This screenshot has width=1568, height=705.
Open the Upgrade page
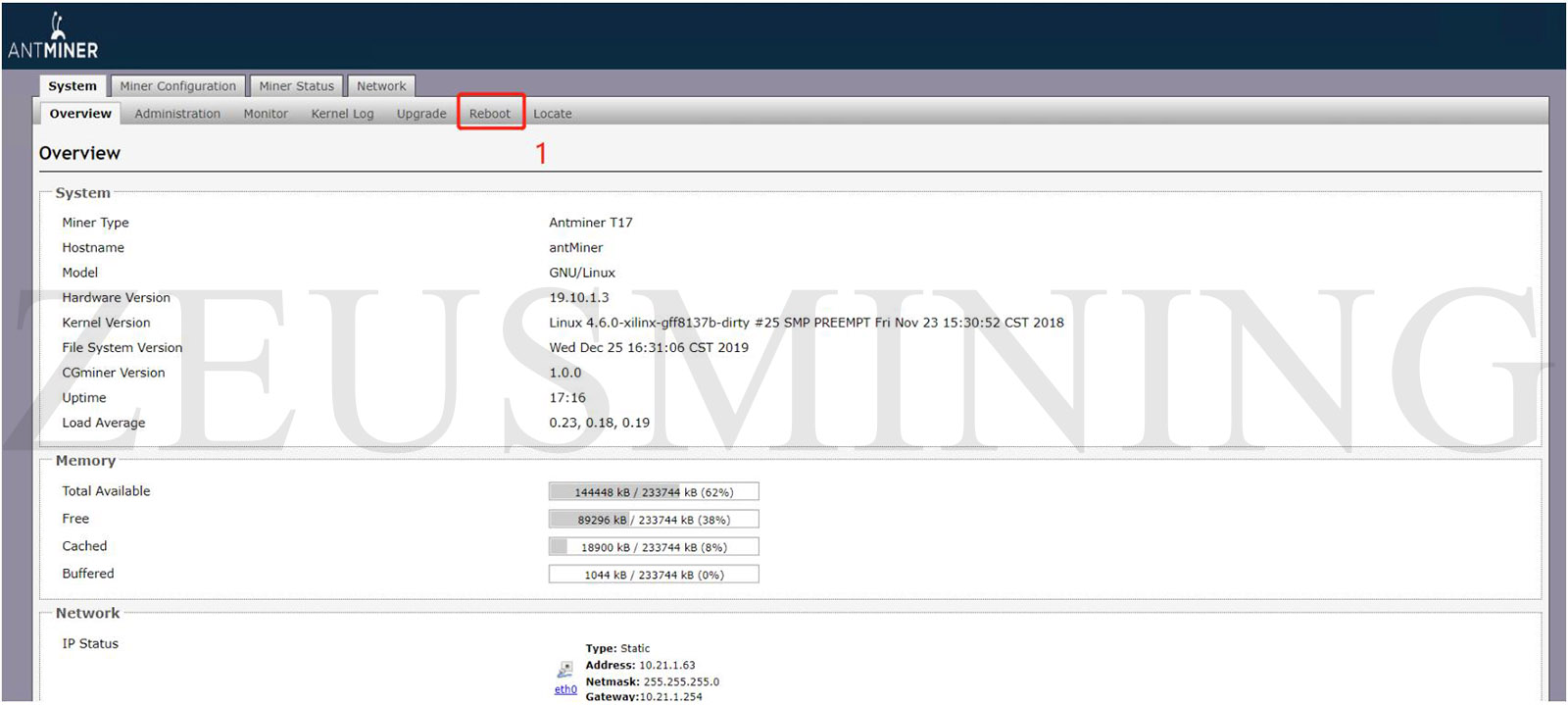[x=421, y=114]
